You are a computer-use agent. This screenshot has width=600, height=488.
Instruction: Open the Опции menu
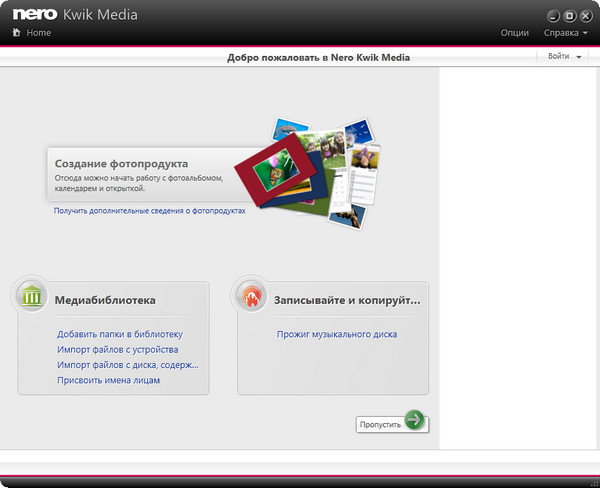pos(515,33)
